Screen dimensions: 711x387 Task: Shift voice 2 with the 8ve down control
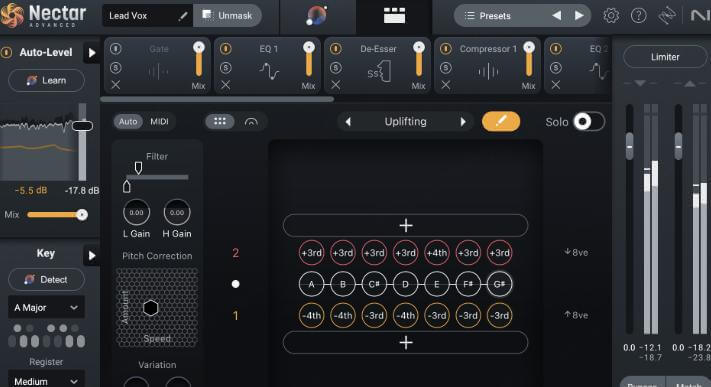576,252
